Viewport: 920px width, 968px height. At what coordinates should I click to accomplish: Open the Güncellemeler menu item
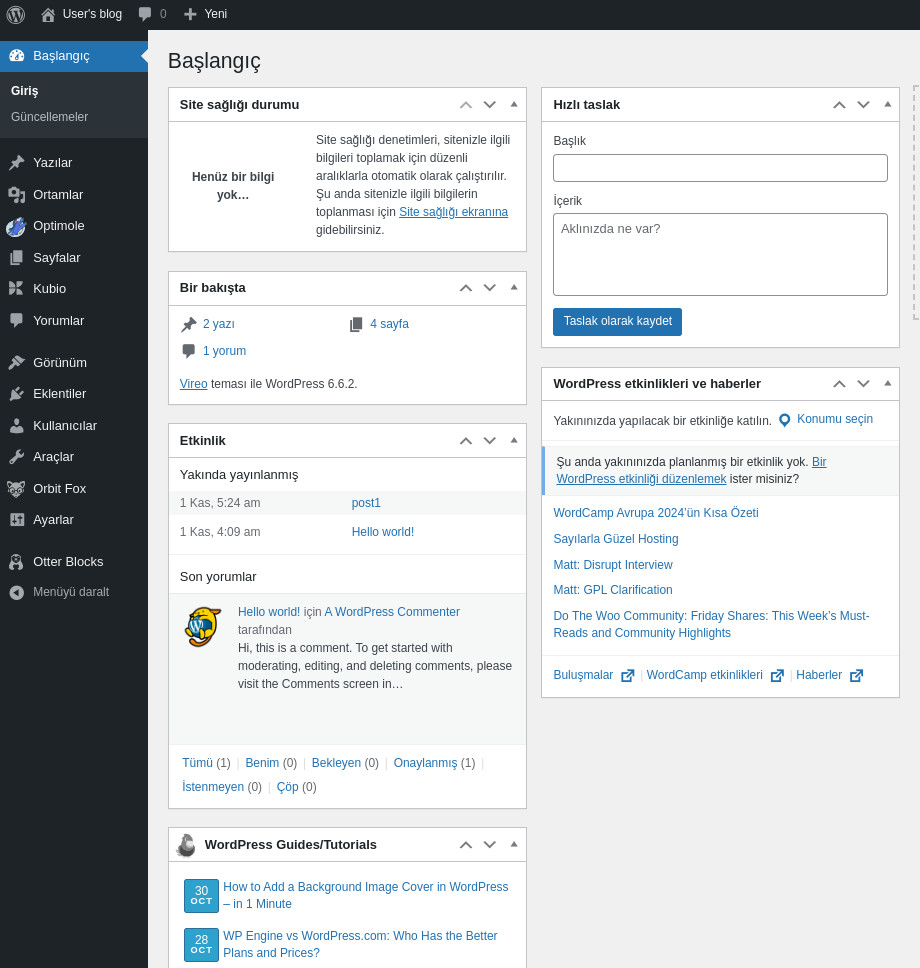coord(49,116)
